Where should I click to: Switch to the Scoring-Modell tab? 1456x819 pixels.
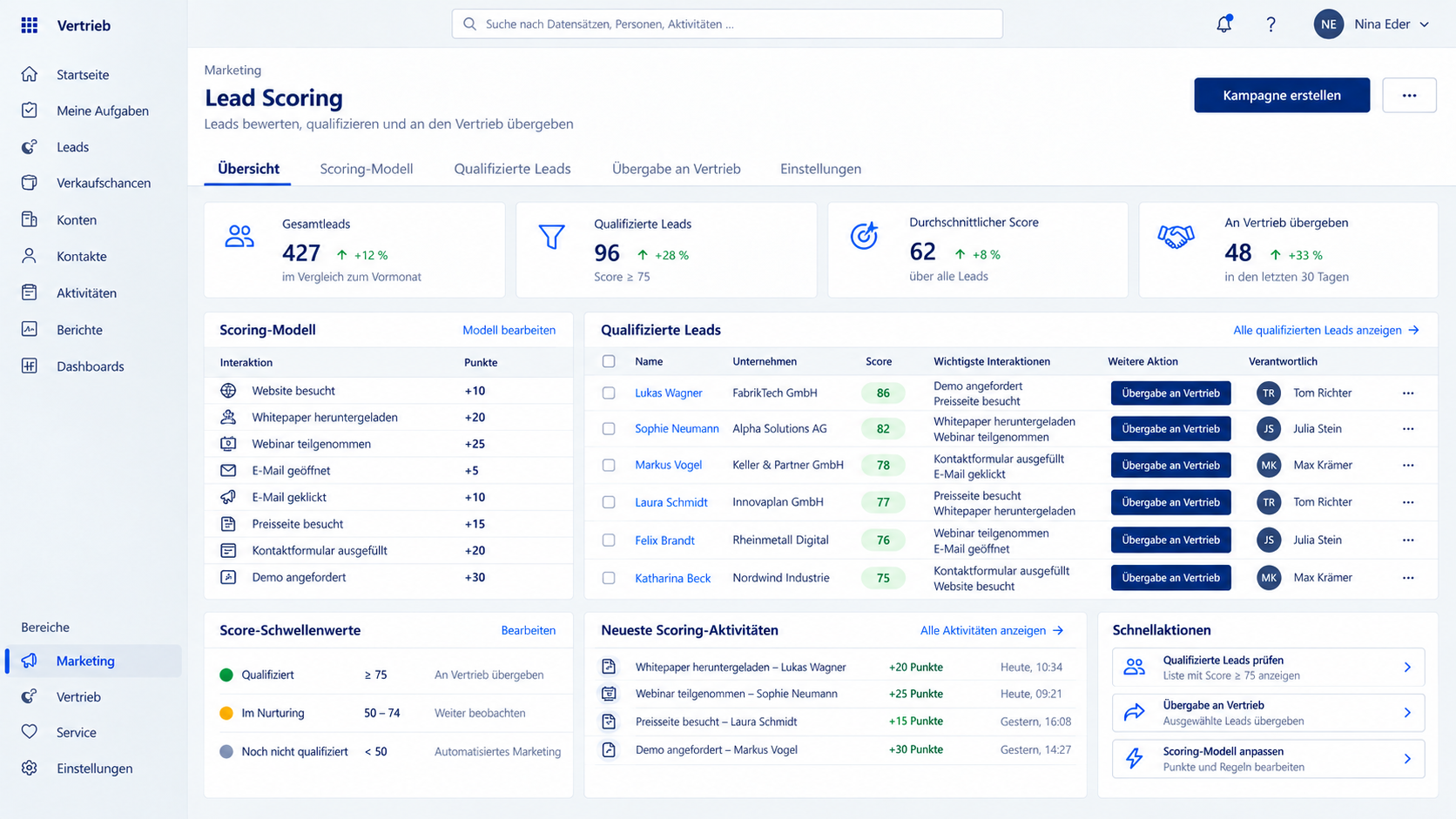click(366, 169)
